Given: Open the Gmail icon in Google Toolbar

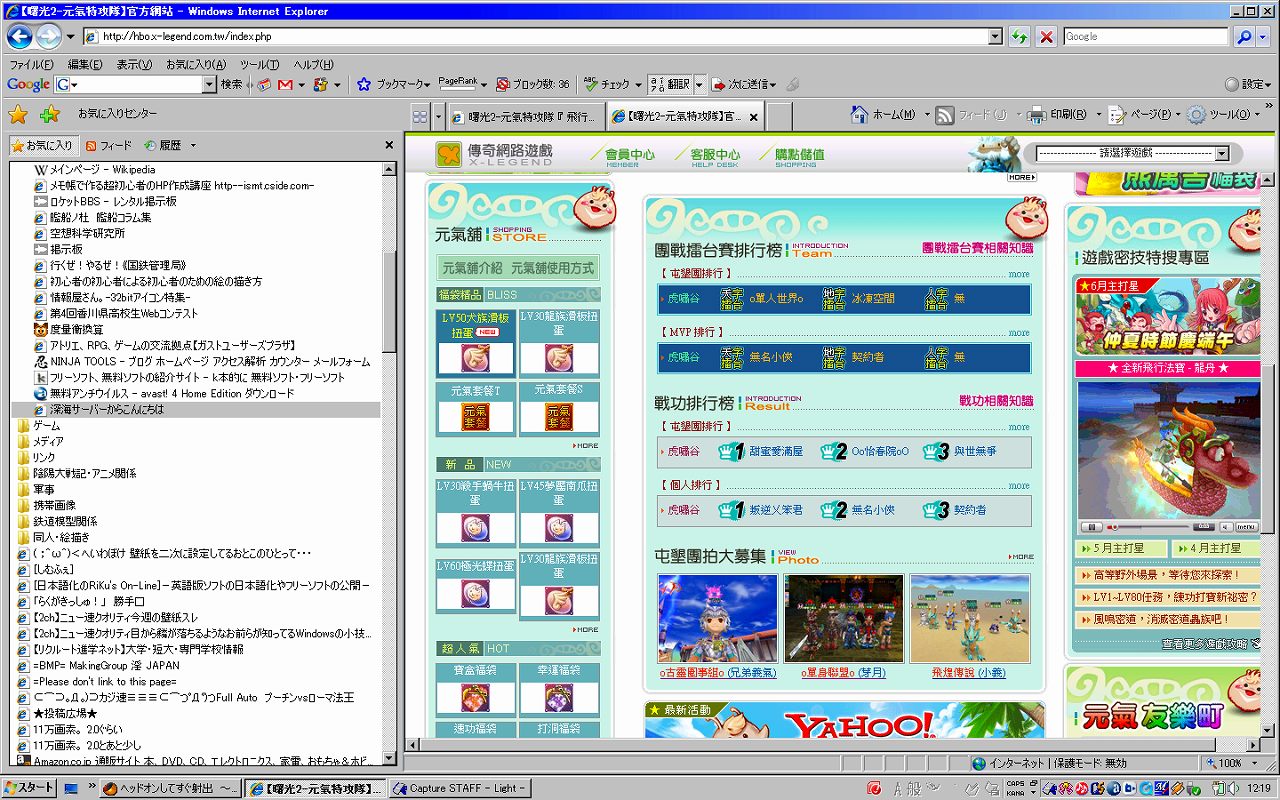Looking at the screenshot, I should pos(285,85).
